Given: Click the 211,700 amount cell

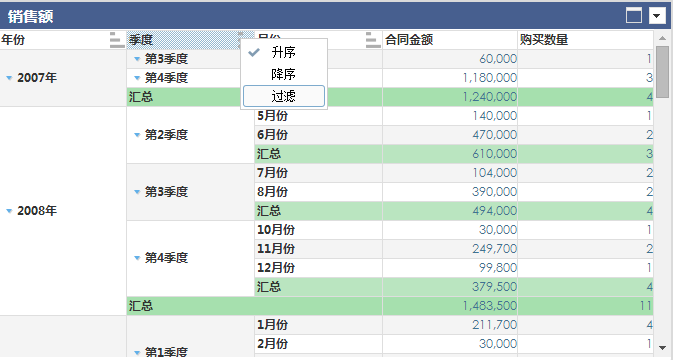Looking at the screenshot, I should 450,325.
